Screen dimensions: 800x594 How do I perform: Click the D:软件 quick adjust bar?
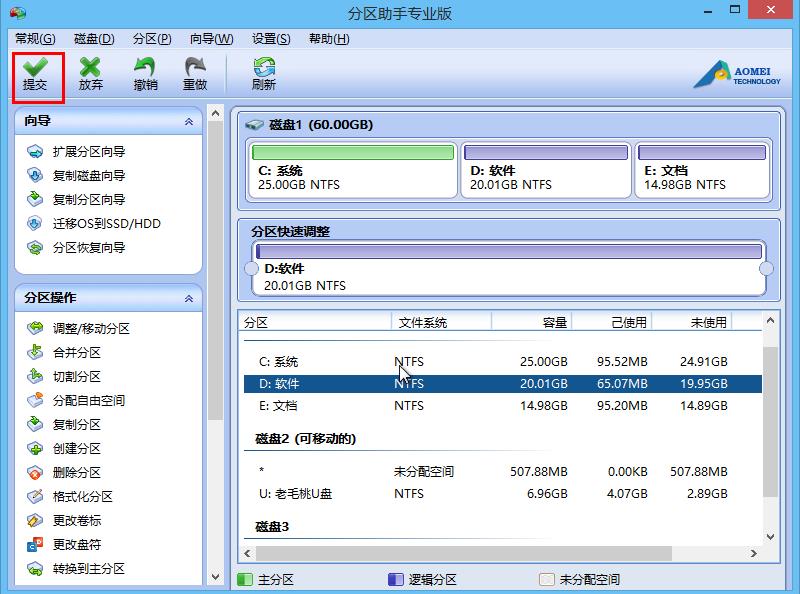click(x=509, y=251)
